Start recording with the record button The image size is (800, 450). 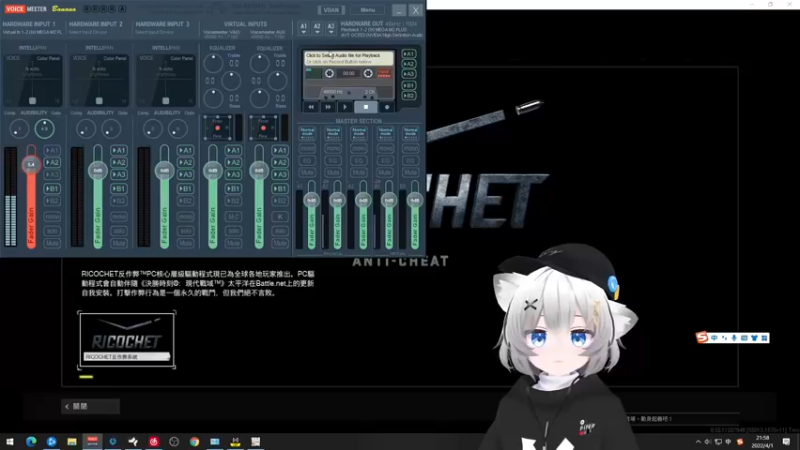tap(387, 107)
